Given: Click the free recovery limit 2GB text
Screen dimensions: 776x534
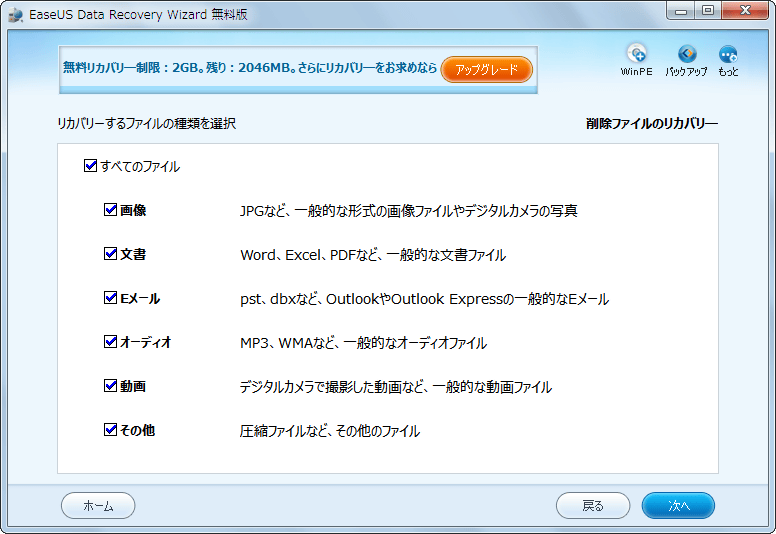Looking at the screenshot, I should (250, 68).
